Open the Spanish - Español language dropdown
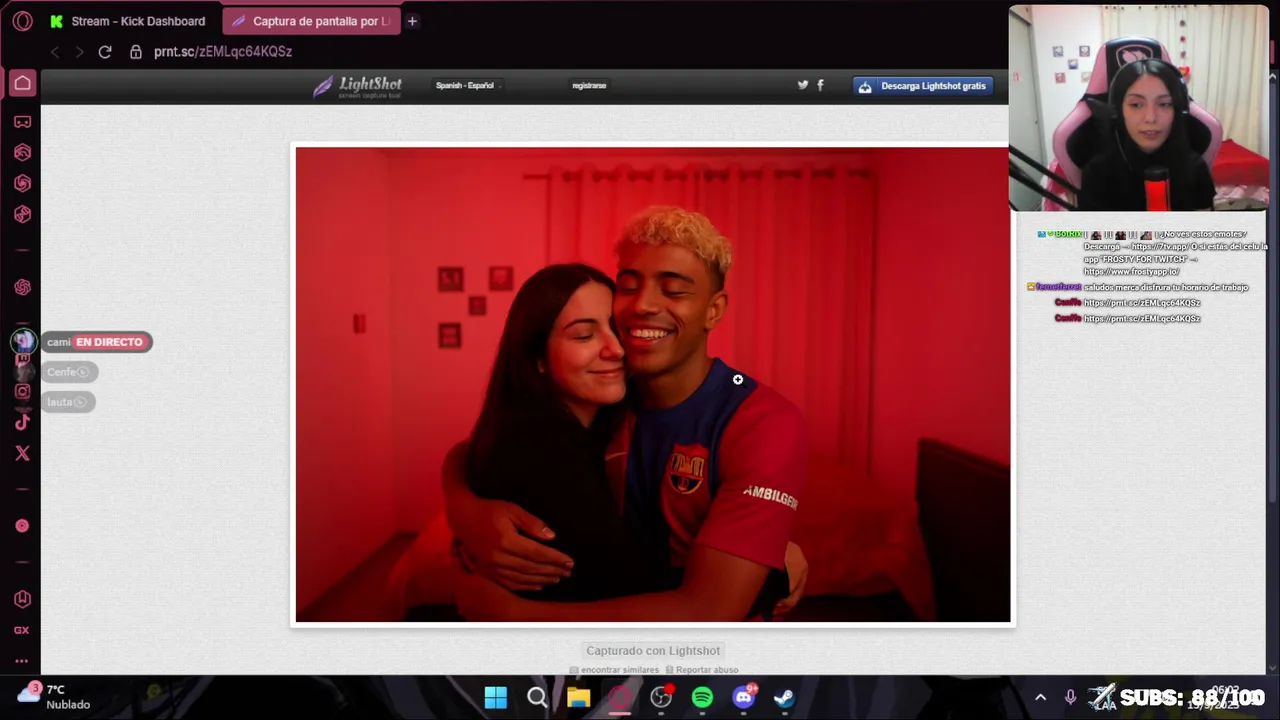The image size is (1280, 720). pyautogui.click(x=467, y=86)
